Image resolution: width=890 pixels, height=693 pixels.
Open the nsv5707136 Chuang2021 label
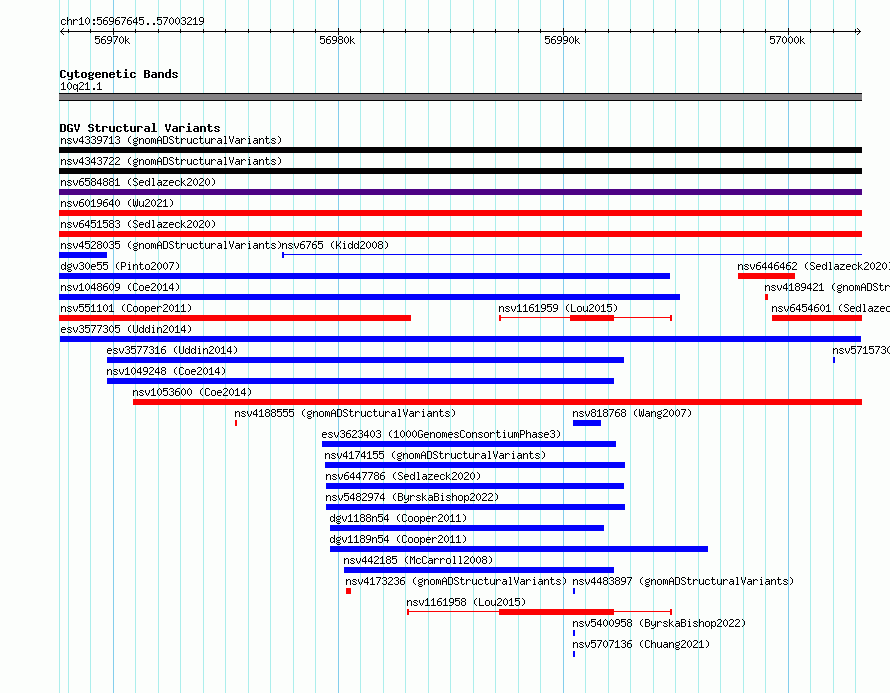tap(641, 644)
